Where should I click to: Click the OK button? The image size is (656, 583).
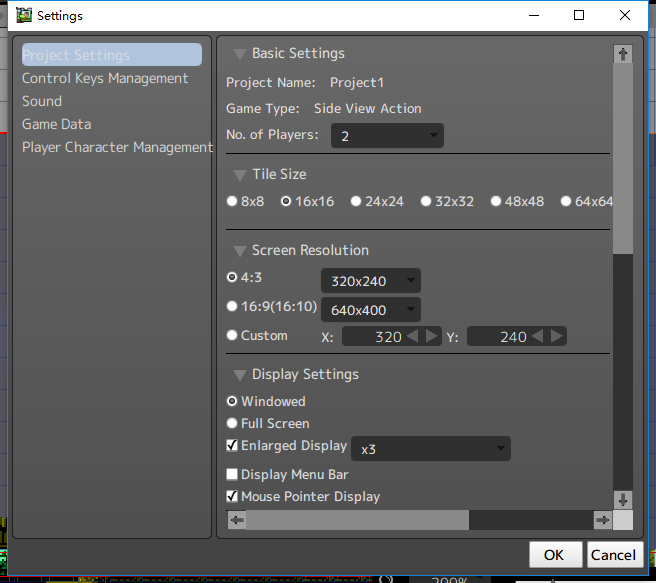pyautogui.click(x=555, y=555)
